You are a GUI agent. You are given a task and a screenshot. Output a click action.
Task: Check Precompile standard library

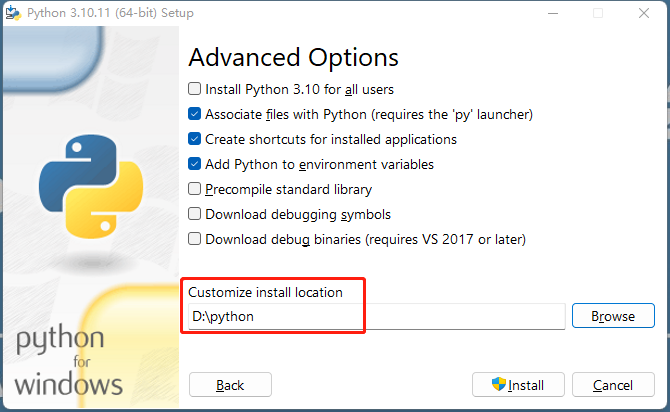pos(194,189)
